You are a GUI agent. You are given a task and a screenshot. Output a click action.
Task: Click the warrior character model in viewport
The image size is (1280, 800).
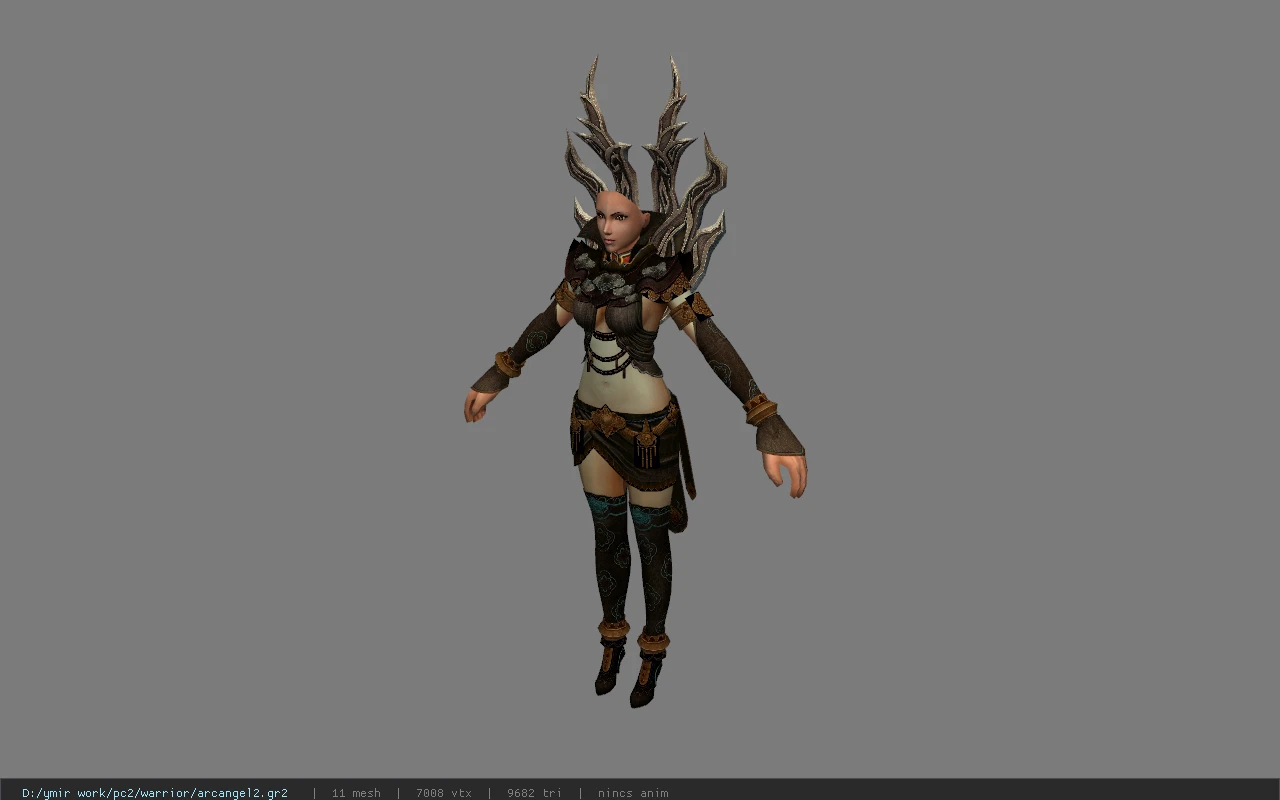coord(636,383)
